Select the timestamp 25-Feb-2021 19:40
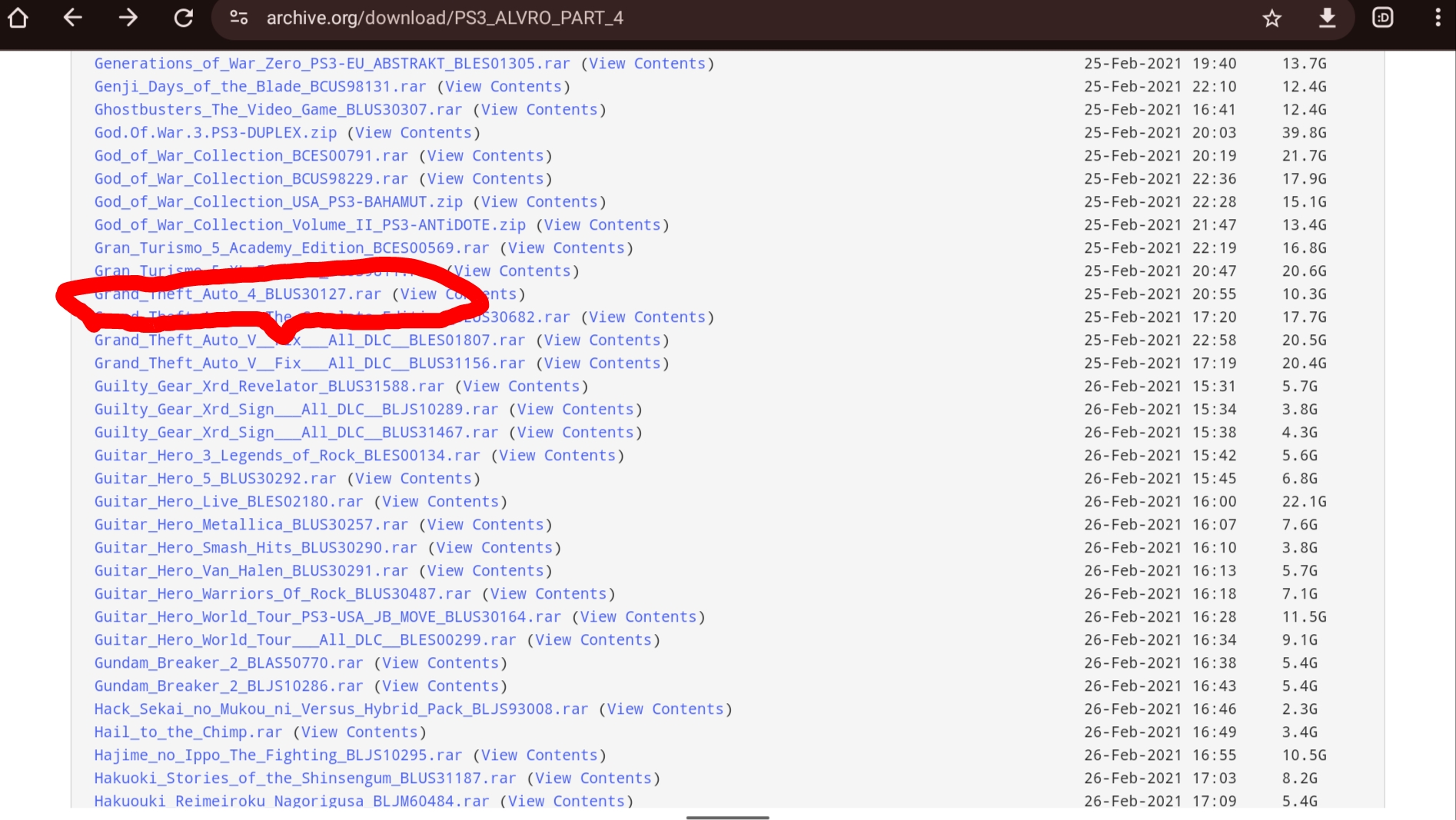 coord(1161,64)
